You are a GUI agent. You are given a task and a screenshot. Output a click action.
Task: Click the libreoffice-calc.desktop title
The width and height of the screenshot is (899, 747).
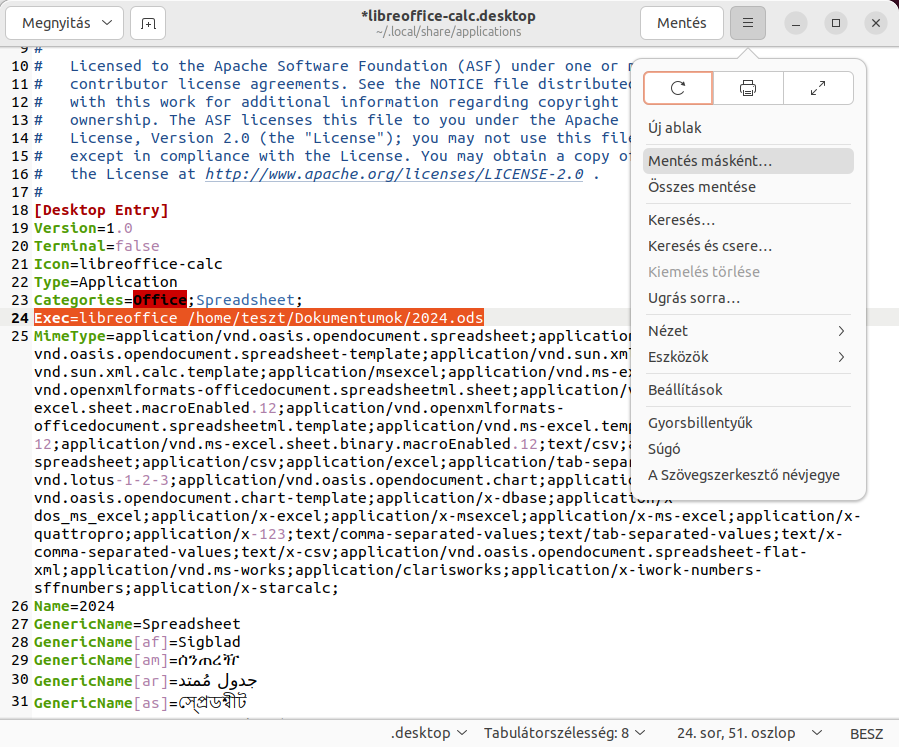(448, 16)
